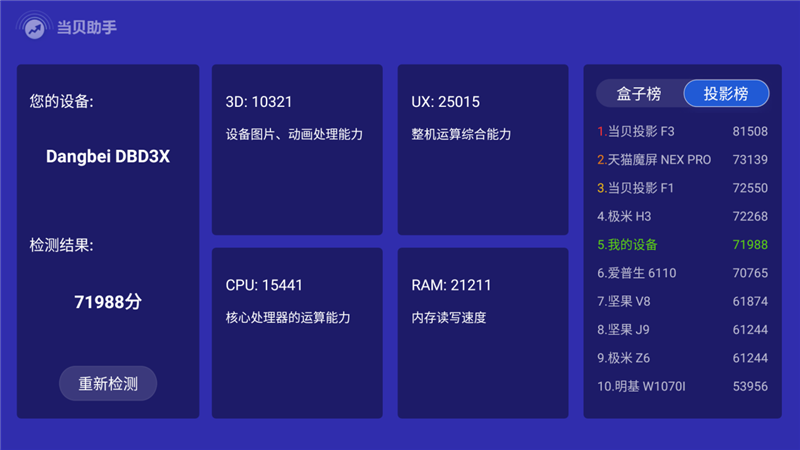Click the total score 71988分
This screenshot has width=800, height=450.
108,302
